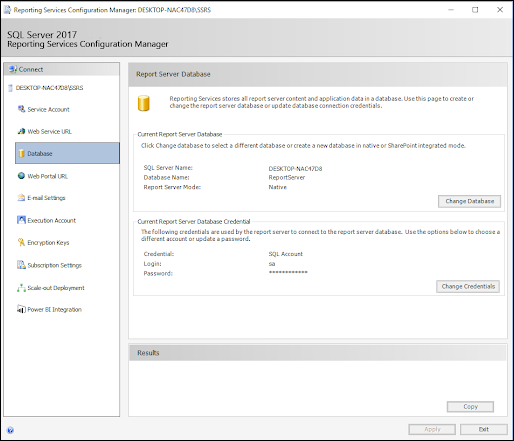Click the Copy button in Results
Screen dimensions: 514x441
coord(470,407)
